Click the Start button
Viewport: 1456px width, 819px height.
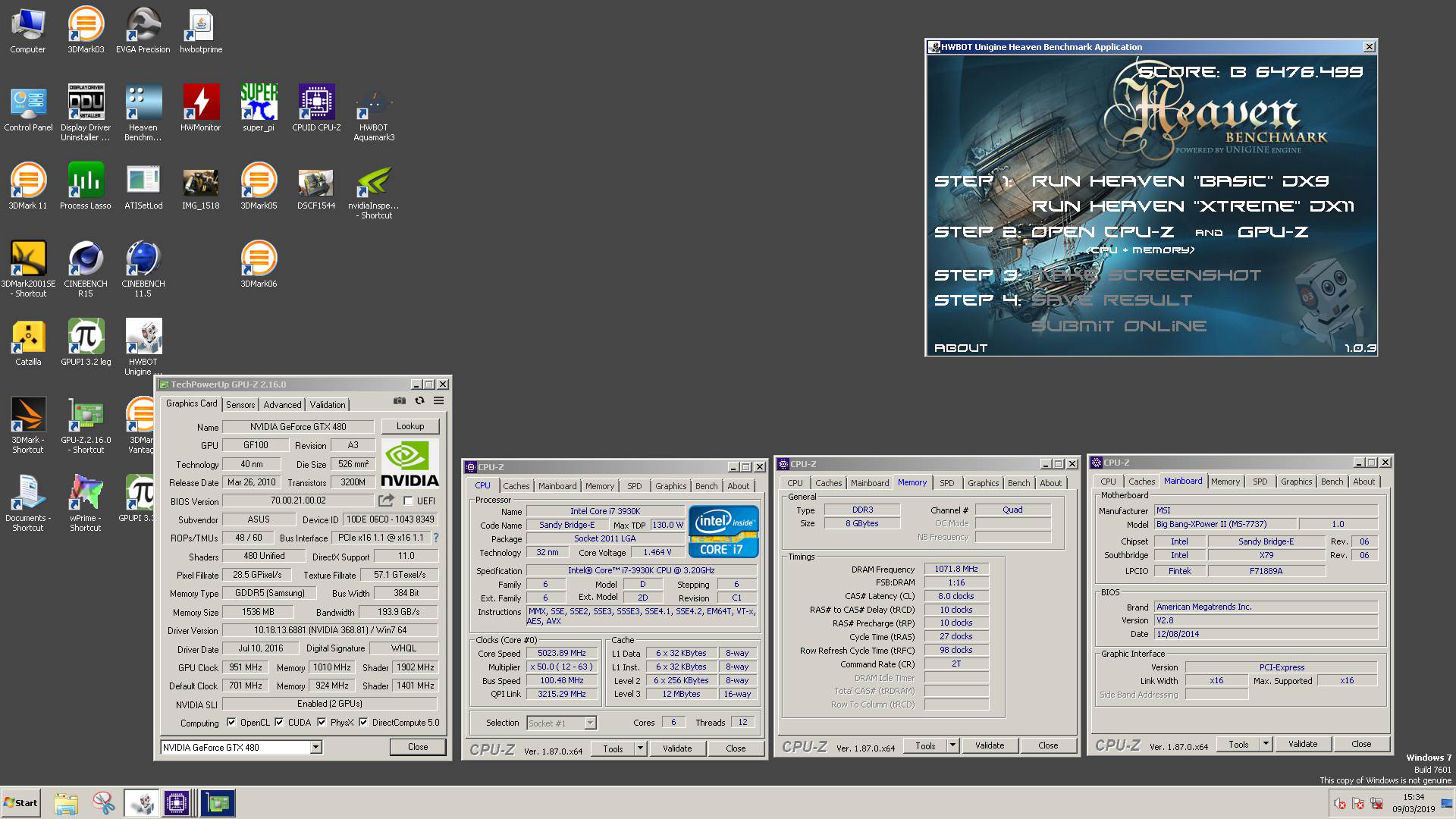(x=20, y=803)
